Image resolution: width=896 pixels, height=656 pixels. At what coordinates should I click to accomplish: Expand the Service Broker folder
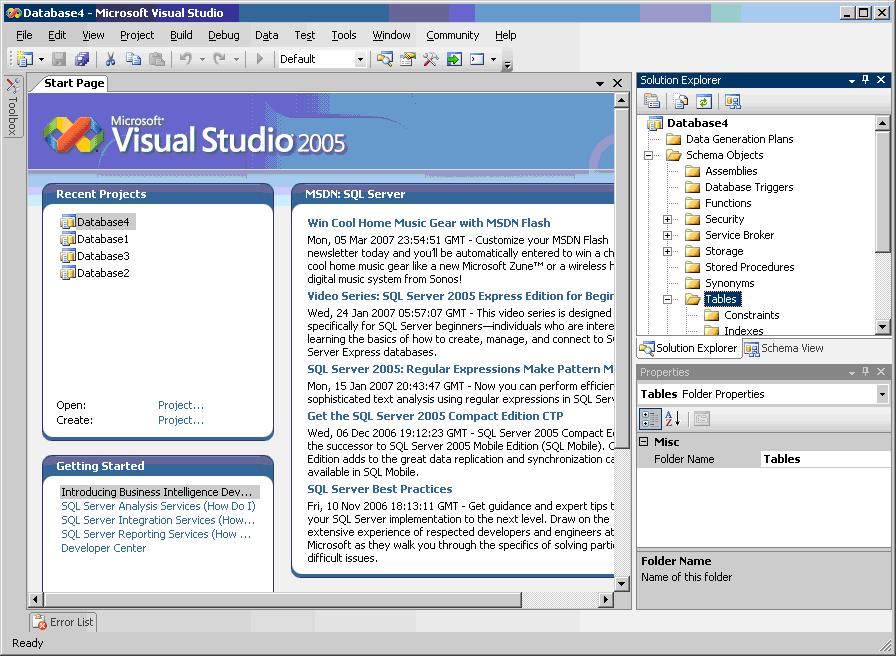click(x=667, y=235)
